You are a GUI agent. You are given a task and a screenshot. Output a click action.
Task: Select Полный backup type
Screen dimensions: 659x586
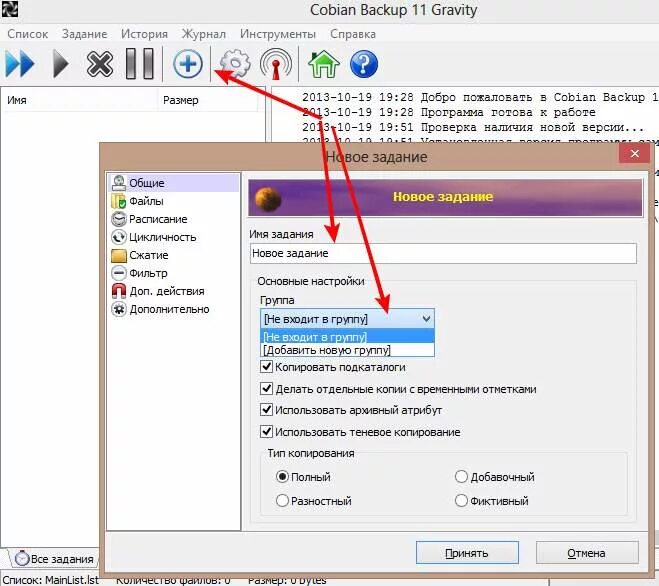pyautogui.click(x=282, y=477)
